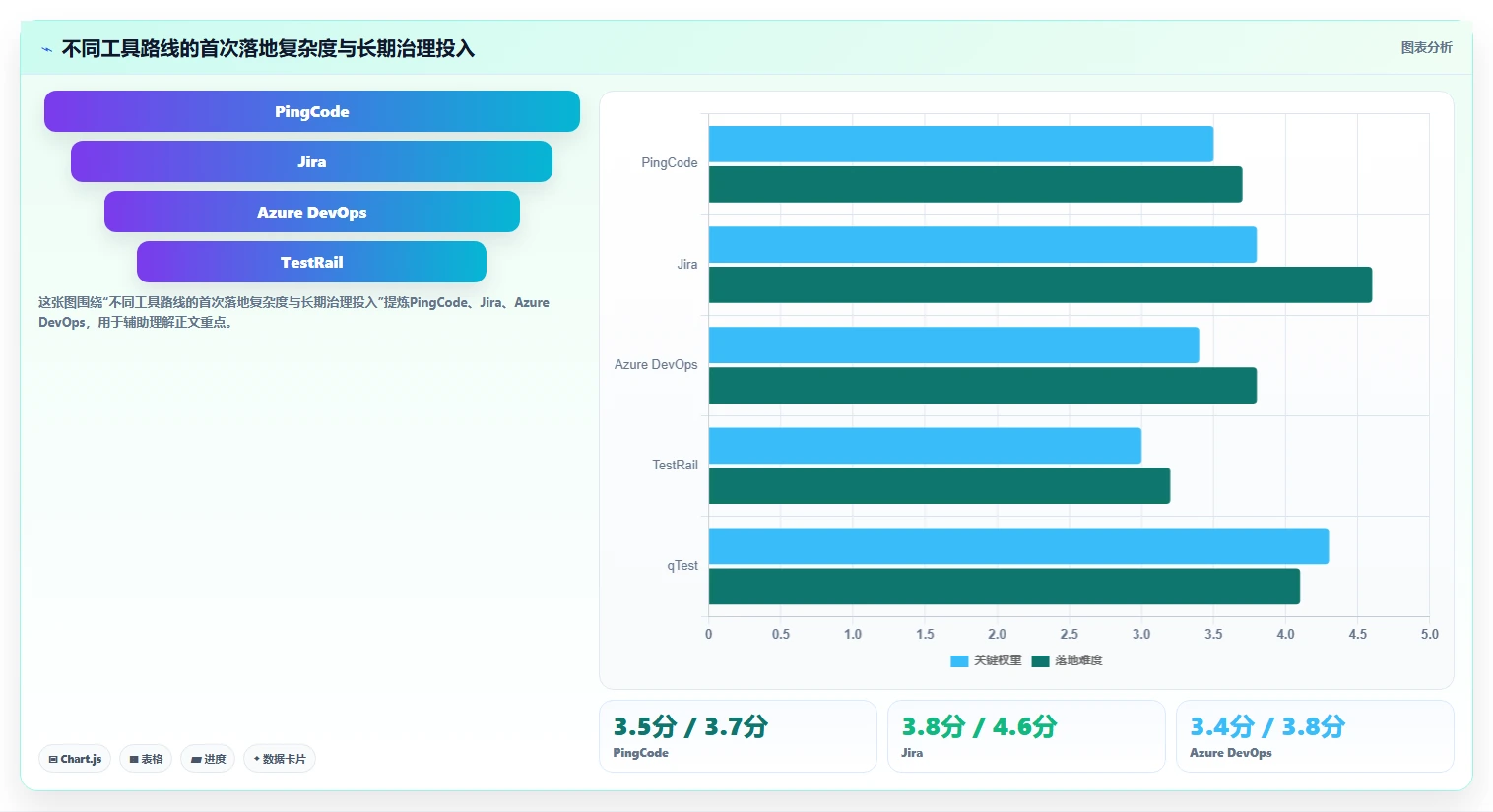Image resolution: width=1493 pixels, height=812 pixels.
Task: Click the PingCode light blue 关键权重 bar
Action: click(961, 144)
